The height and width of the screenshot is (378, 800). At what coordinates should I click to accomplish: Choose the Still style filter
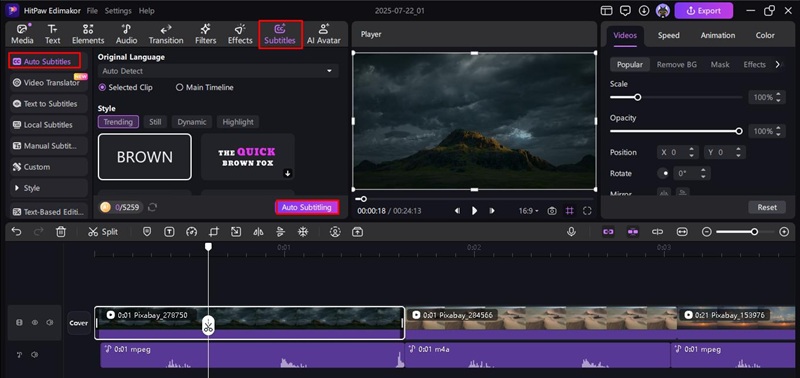tap(155, 121)
